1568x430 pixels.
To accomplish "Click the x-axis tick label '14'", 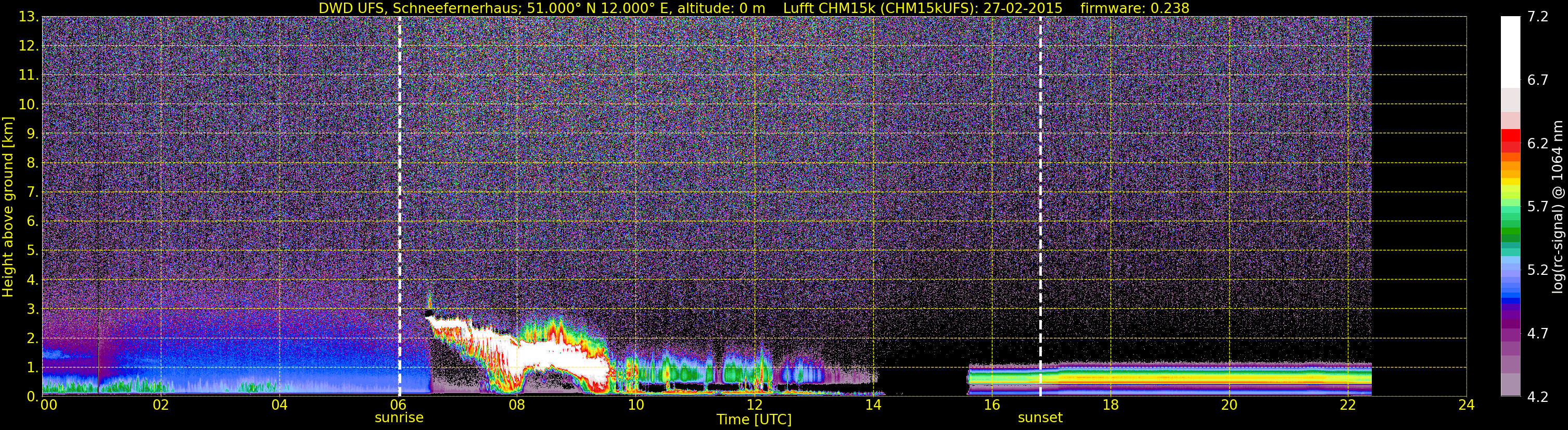I will pos(873,405).
